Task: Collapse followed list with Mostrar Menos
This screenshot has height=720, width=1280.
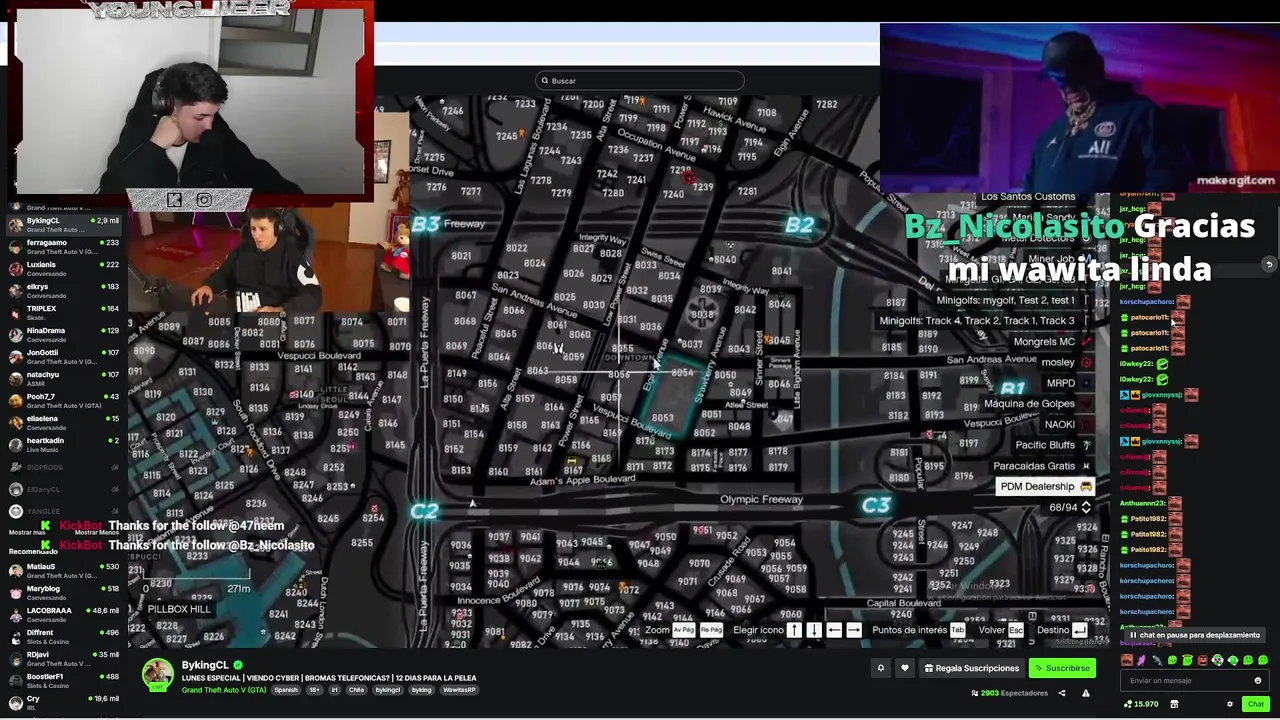Action: (97, 532)
